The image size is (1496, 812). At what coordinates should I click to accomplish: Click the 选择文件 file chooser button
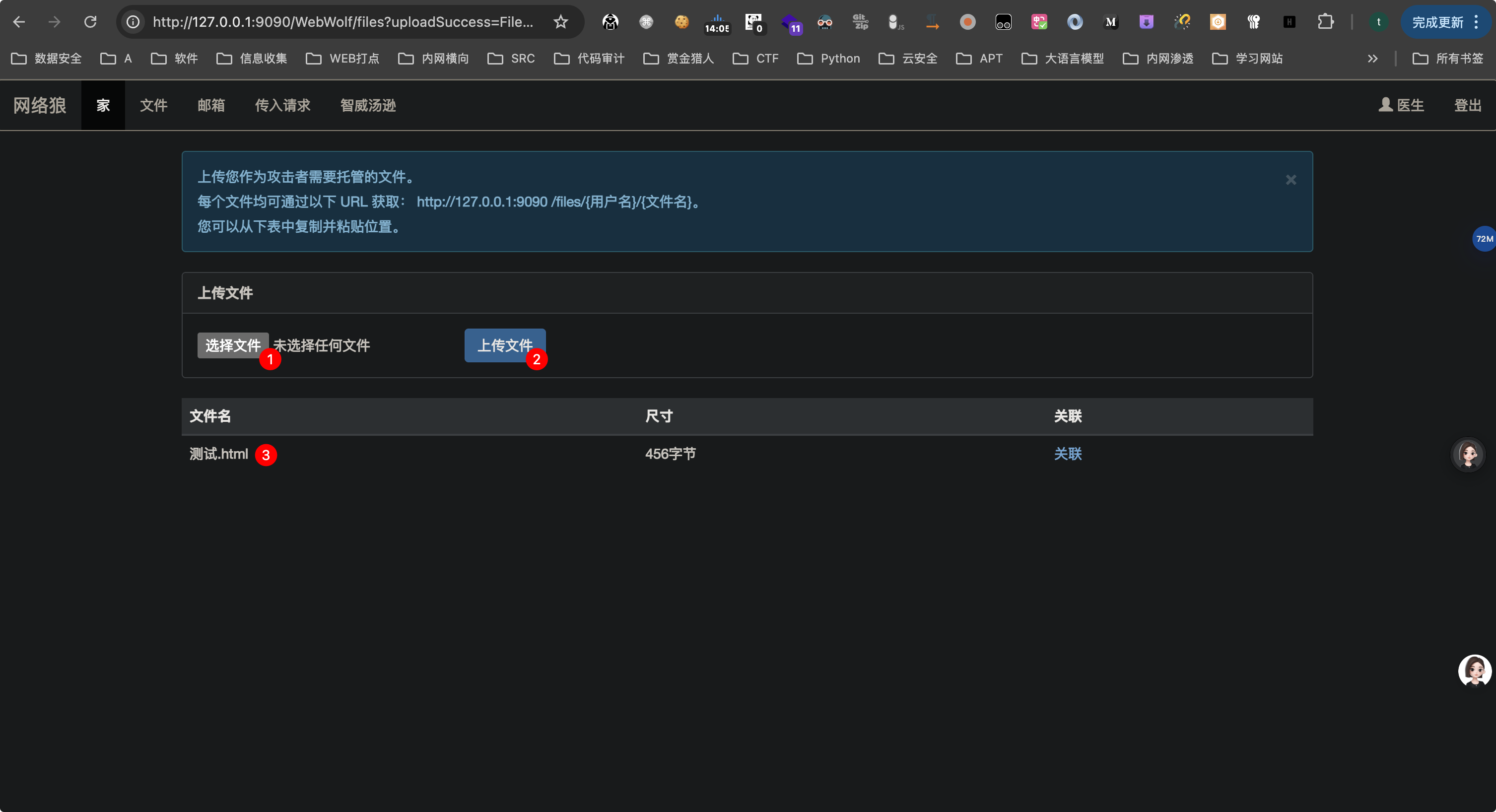[x=233, y=345]
